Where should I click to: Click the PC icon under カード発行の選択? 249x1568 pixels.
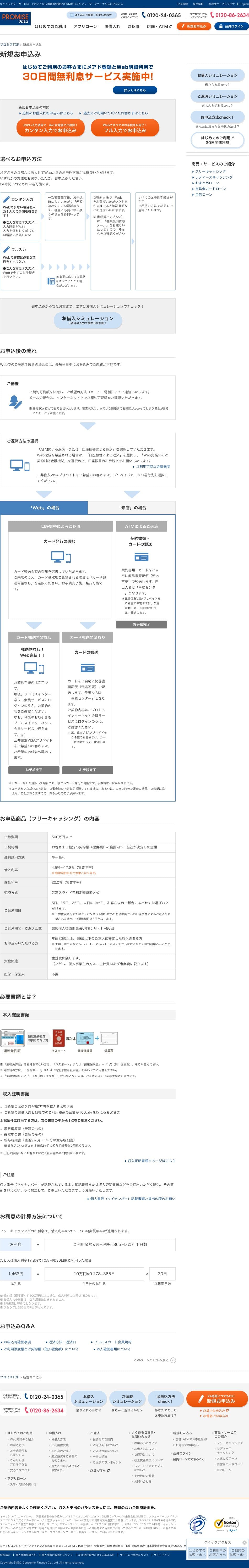point(61,557)
